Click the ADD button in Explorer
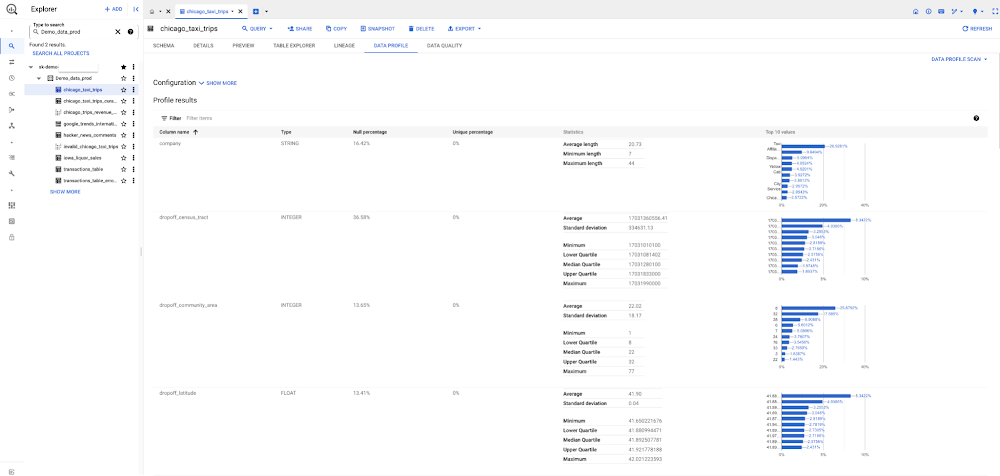Viewport: 1000px width, 476px height. [114, 10]
